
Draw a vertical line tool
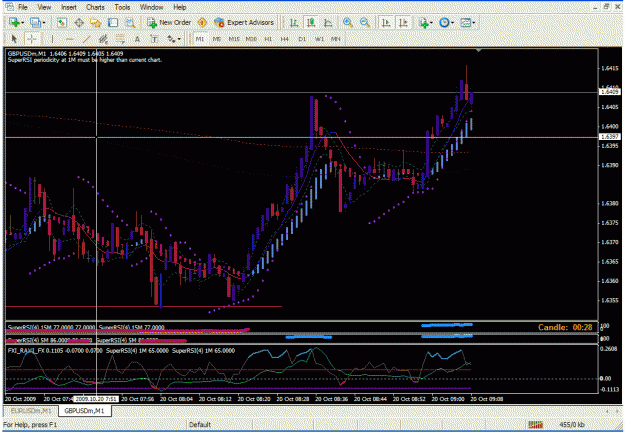point(52,39)
